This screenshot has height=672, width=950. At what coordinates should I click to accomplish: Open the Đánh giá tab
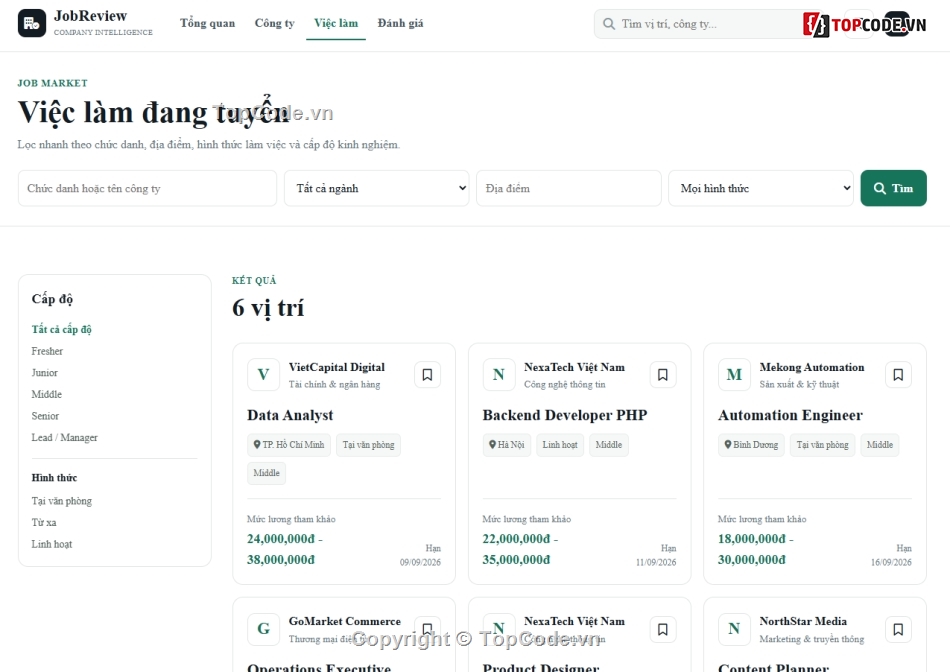[400, 23]
